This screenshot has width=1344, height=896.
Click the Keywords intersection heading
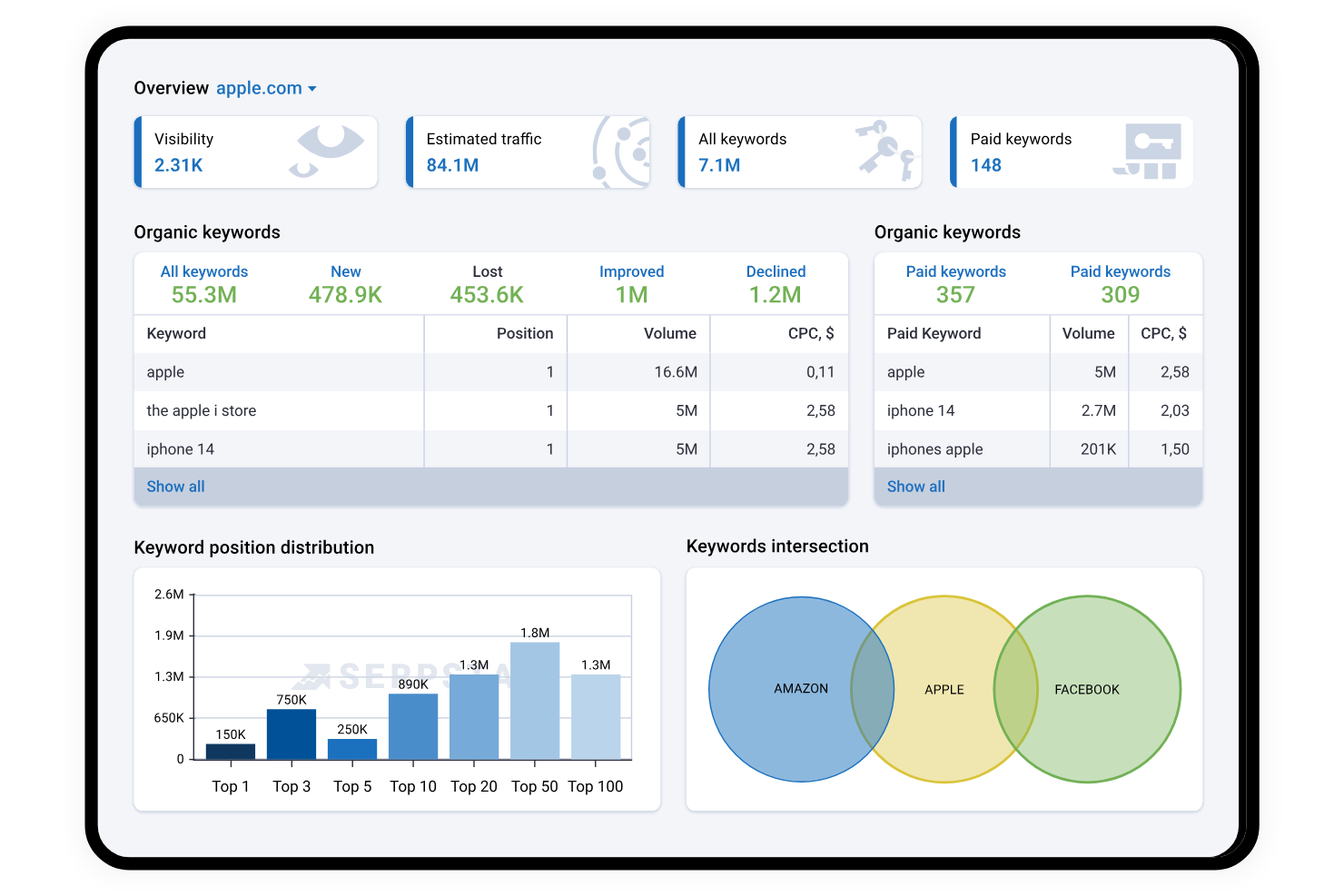click(x=777, y=546)
